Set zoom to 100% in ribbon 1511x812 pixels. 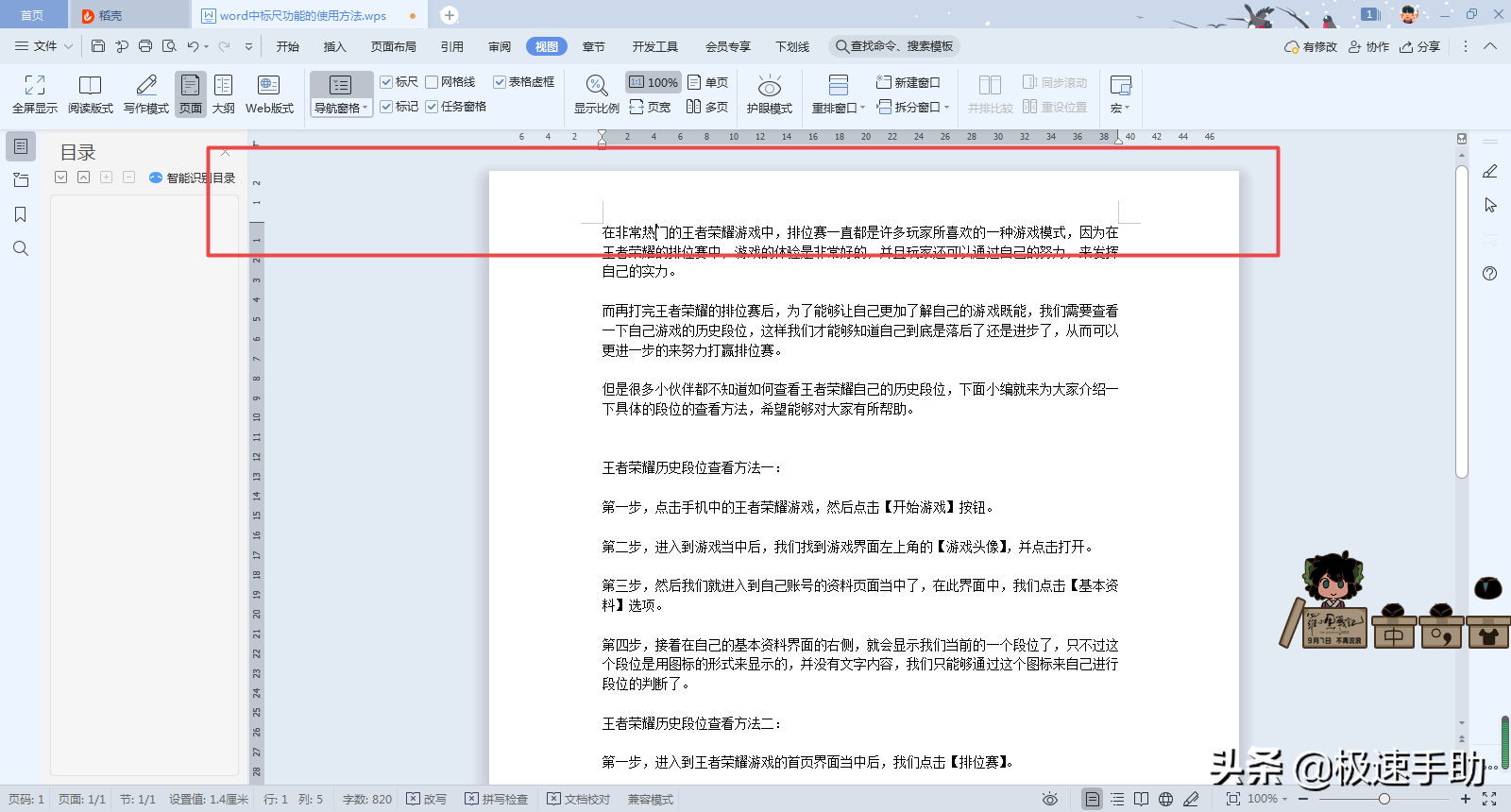[654, 82]
